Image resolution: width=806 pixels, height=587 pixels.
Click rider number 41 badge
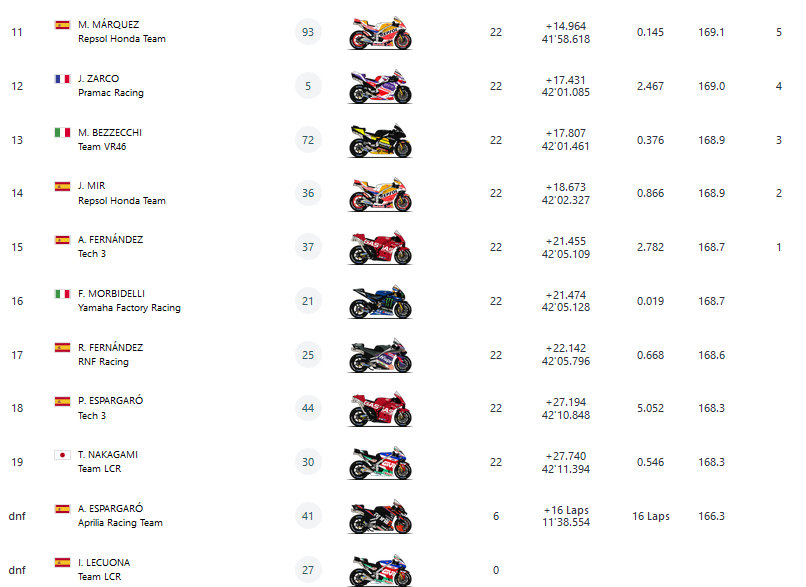click(x=308, y=516)
